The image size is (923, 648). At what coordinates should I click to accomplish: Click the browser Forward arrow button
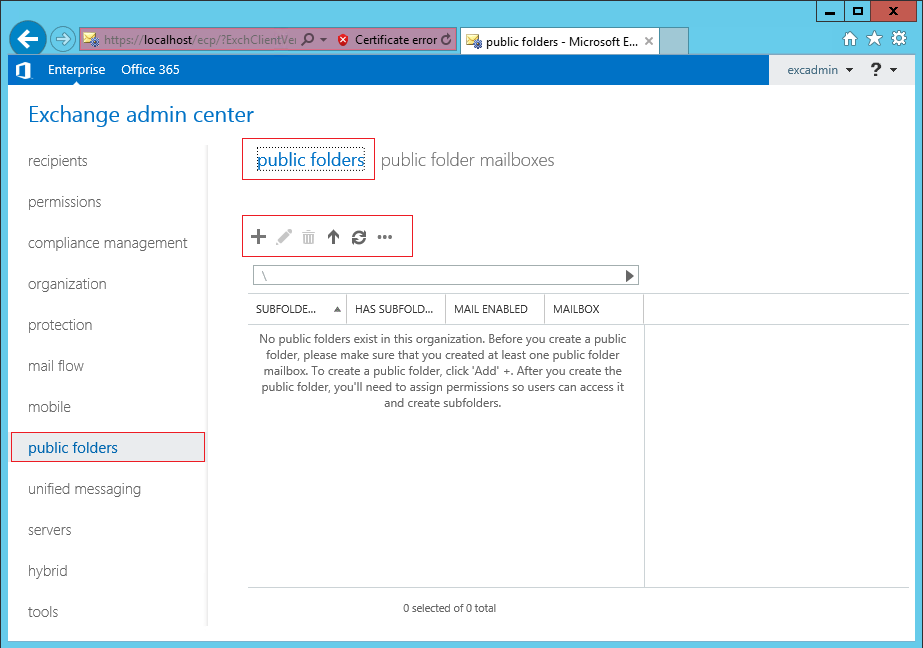coord(62,39)
